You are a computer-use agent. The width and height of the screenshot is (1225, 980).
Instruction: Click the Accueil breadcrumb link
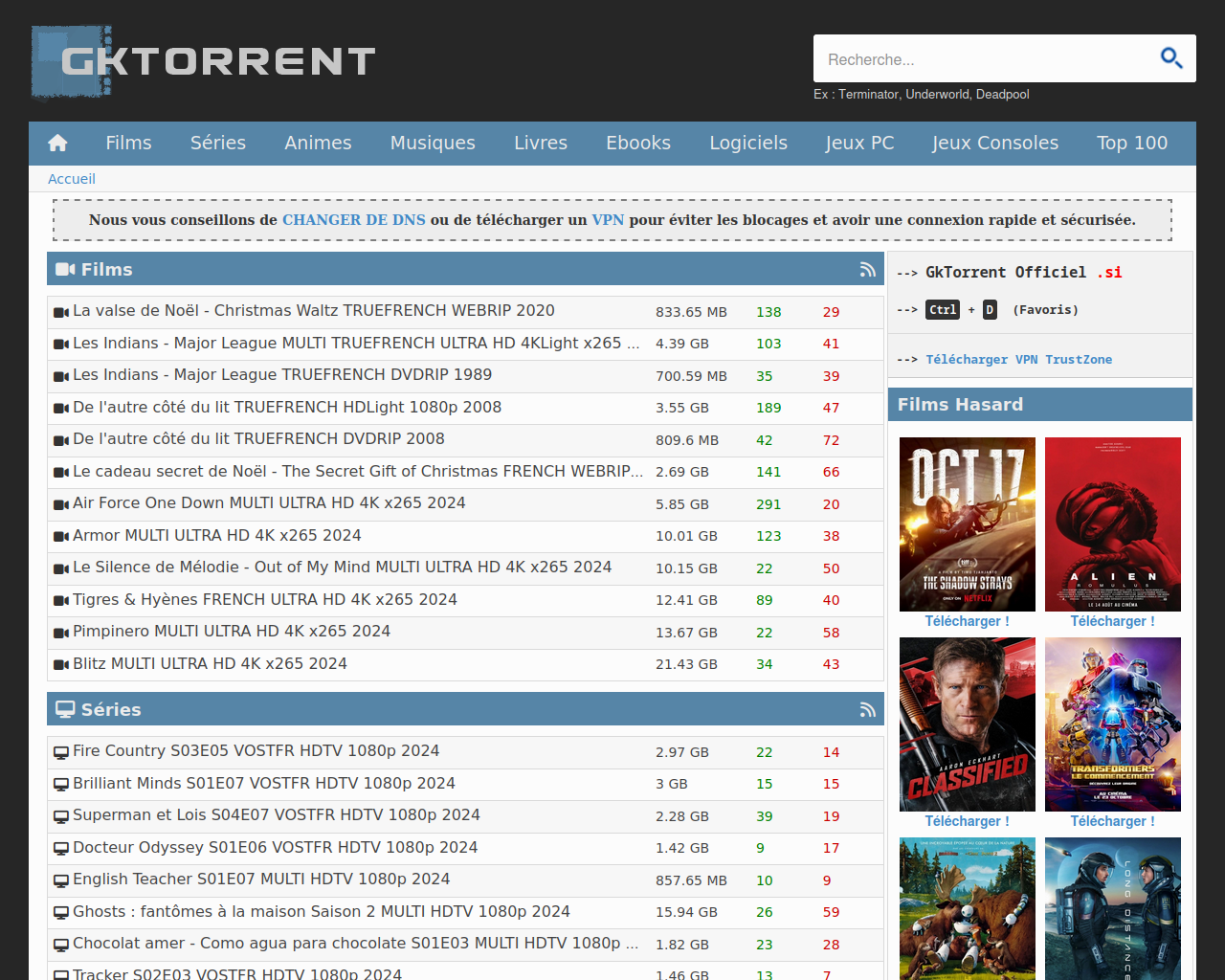coord(72,179)
